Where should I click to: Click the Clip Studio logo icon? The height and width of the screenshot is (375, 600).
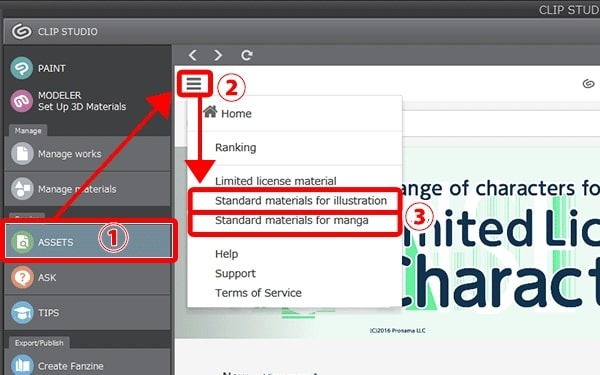pyautogui.click(x=21, y=31)
